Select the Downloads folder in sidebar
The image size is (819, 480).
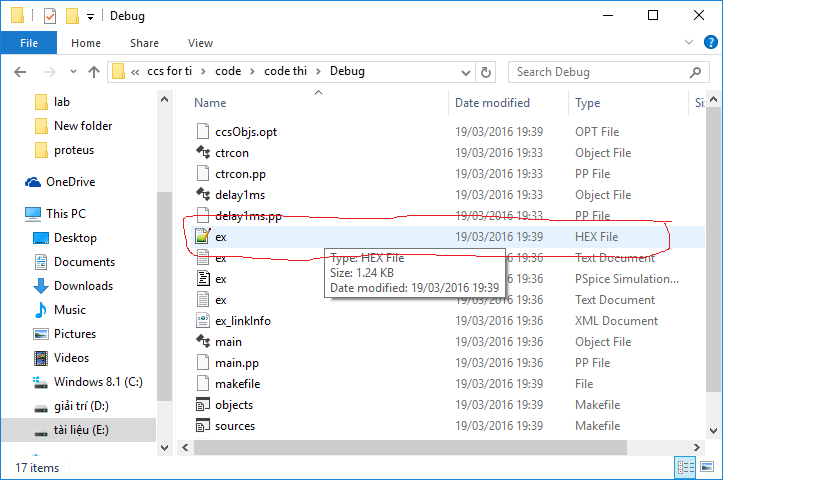(x=83, y=286)
